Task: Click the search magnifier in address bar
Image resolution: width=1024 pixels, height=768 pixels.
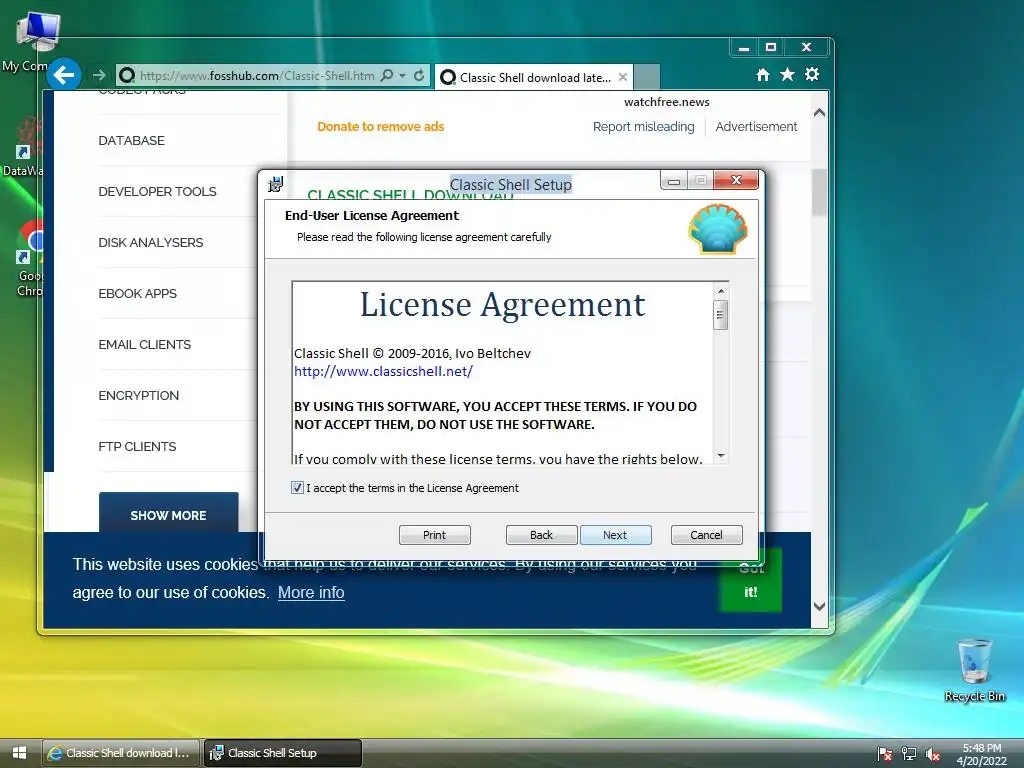Action: 387,76
